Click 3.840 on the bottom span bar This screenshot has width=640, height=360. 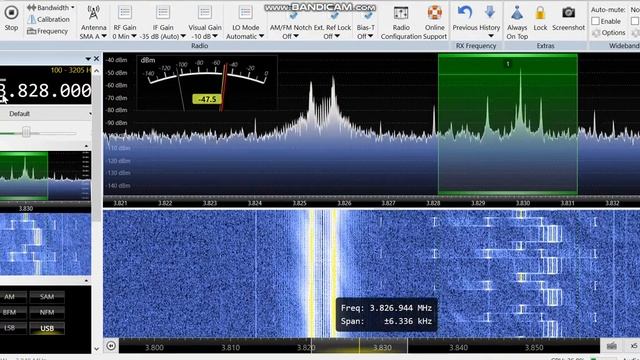click(x=458, y=348)
